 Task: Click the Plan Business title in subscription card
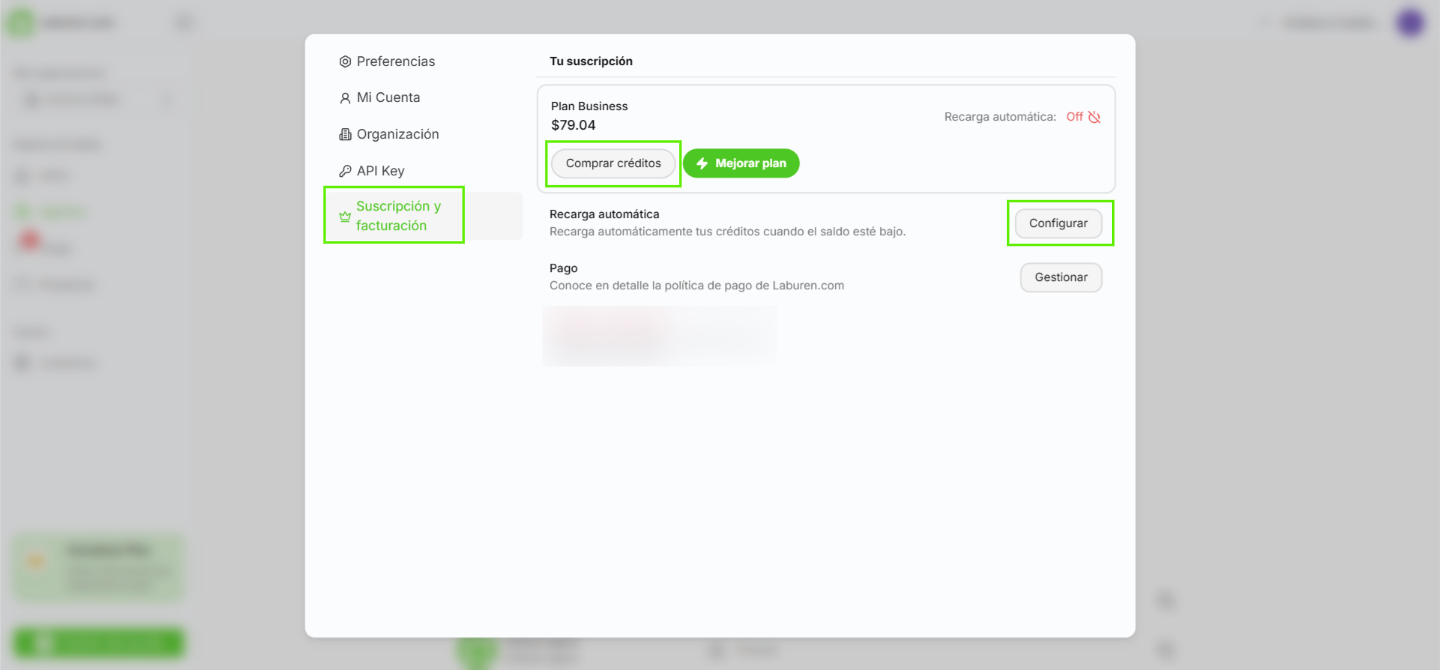pos(589,106)
